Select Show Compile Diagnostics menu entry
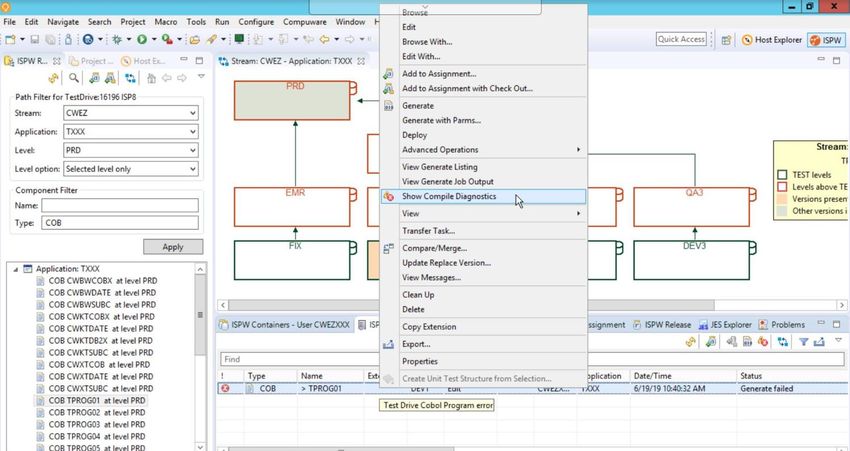The width and height of the screenshot is (850, 451). [x=484, y=196]
